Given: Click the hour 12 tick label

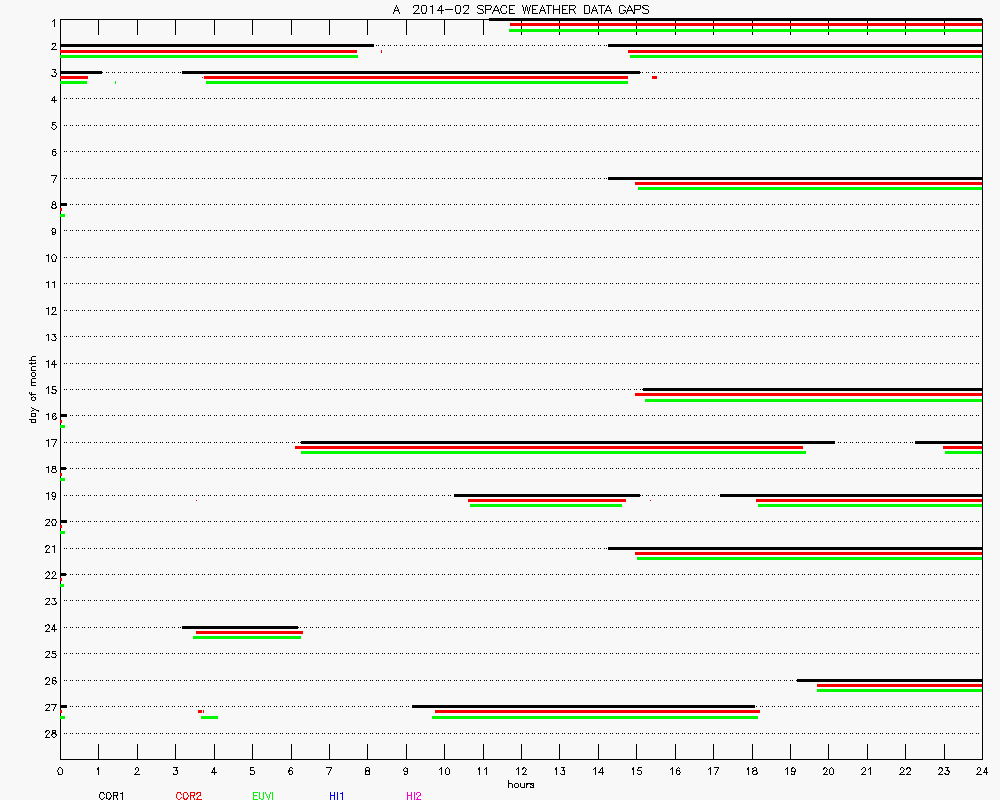Looking at the screenshot, I should [x=521, y=772].
